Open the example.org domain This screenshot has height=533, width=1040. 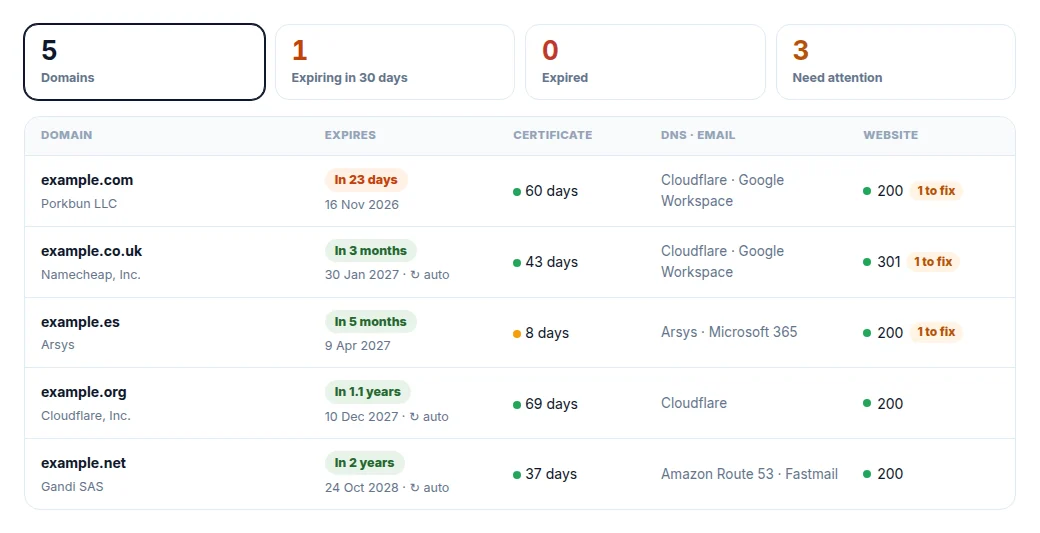tap(84, 392)
